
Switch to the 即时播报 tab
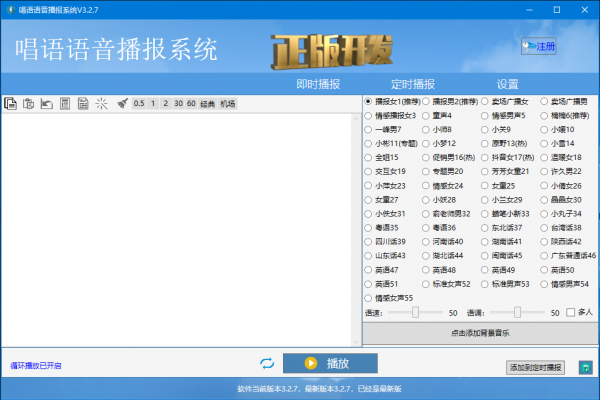pyautogui.click(x=318, y=84)
